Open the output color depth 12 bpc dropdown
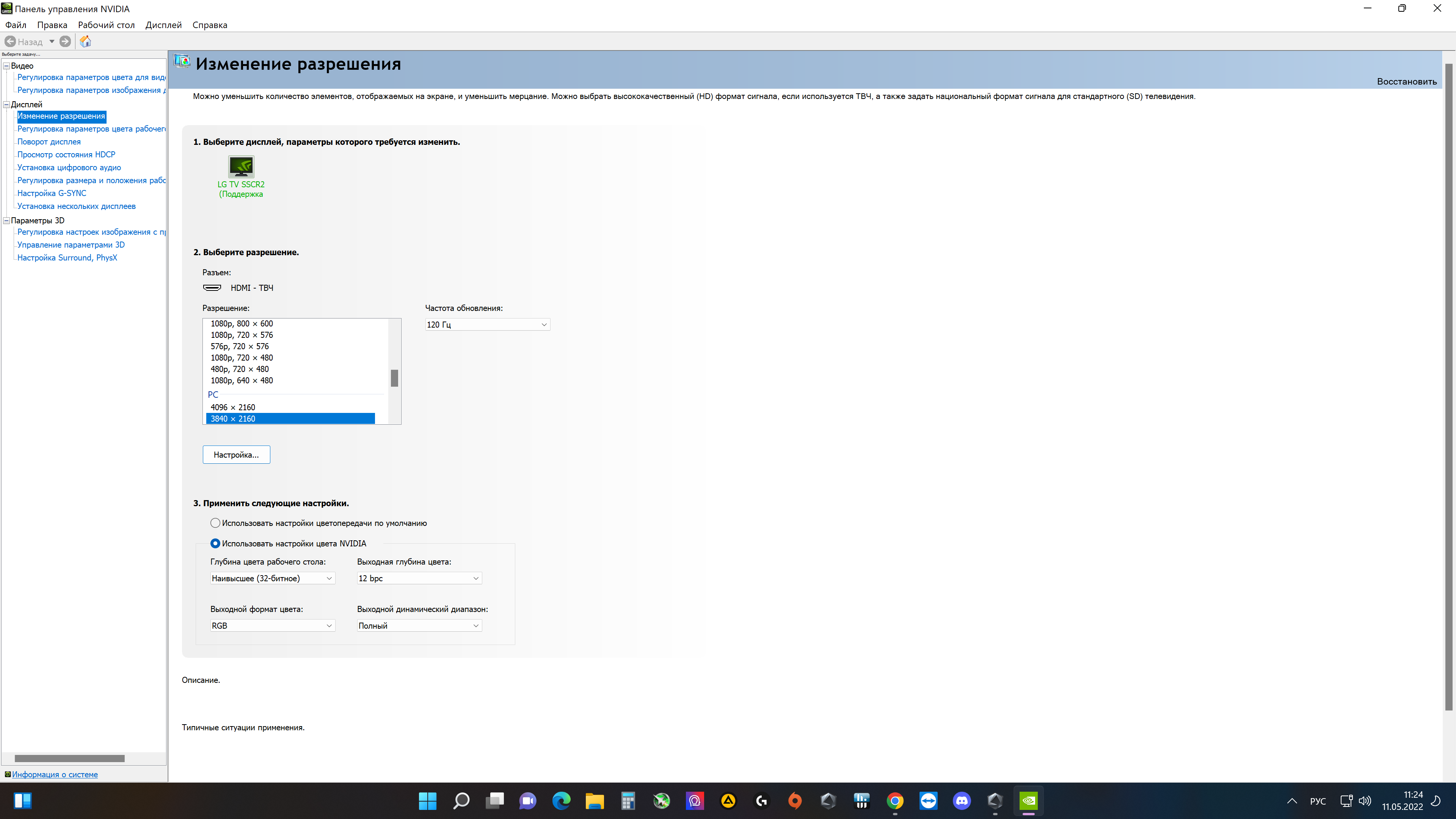The image size is (1456, 819). click(x=419, y=578)
